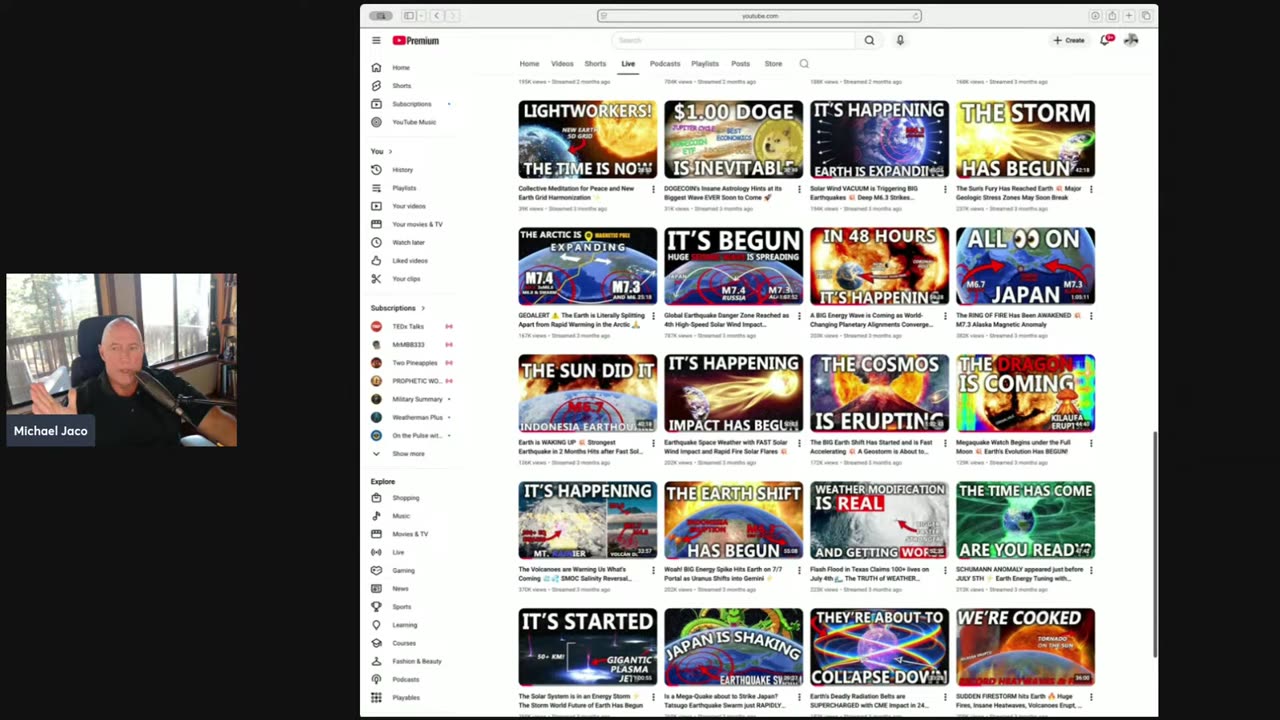
Task: Click the YouTube search input field
Action: point(735,40)
